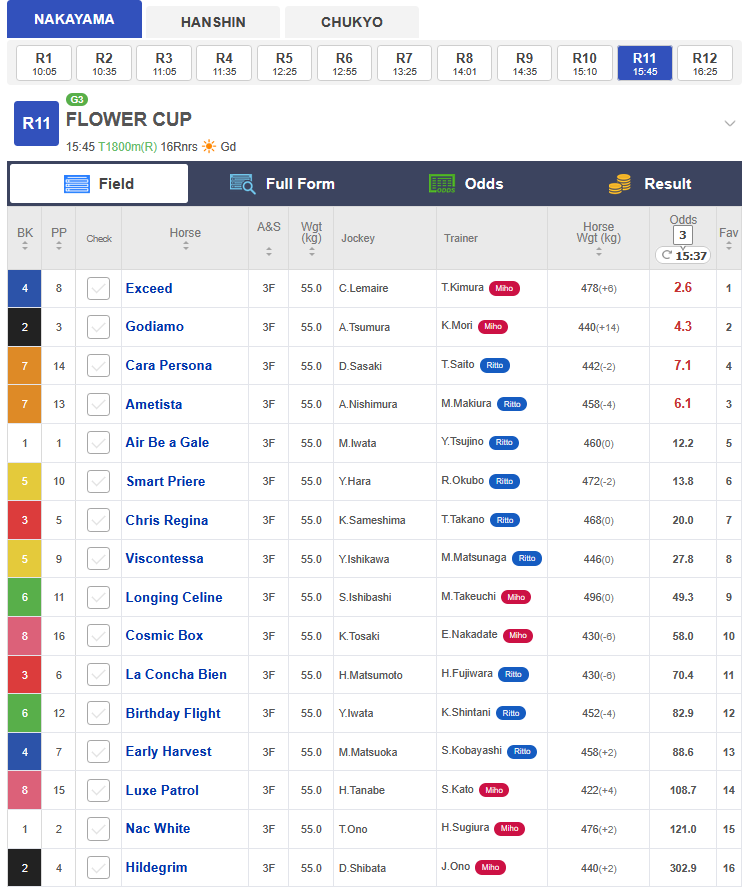Click the Ritto badge beside S.Kobayashi
Viewport: 748px width, 888px height.
tap(522, 752)
